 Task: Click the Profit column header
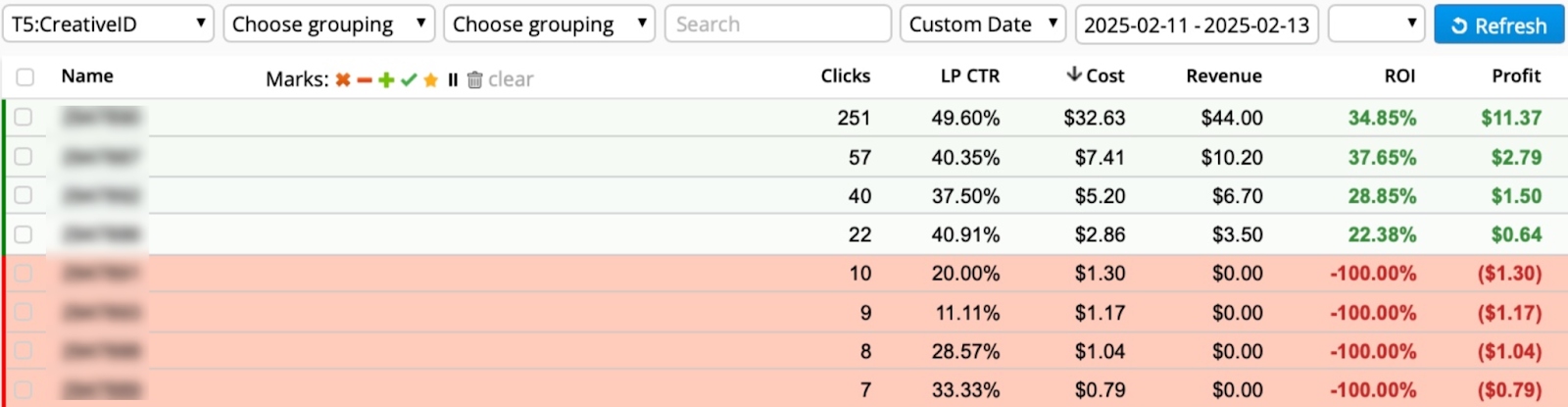coord(1515,76)
